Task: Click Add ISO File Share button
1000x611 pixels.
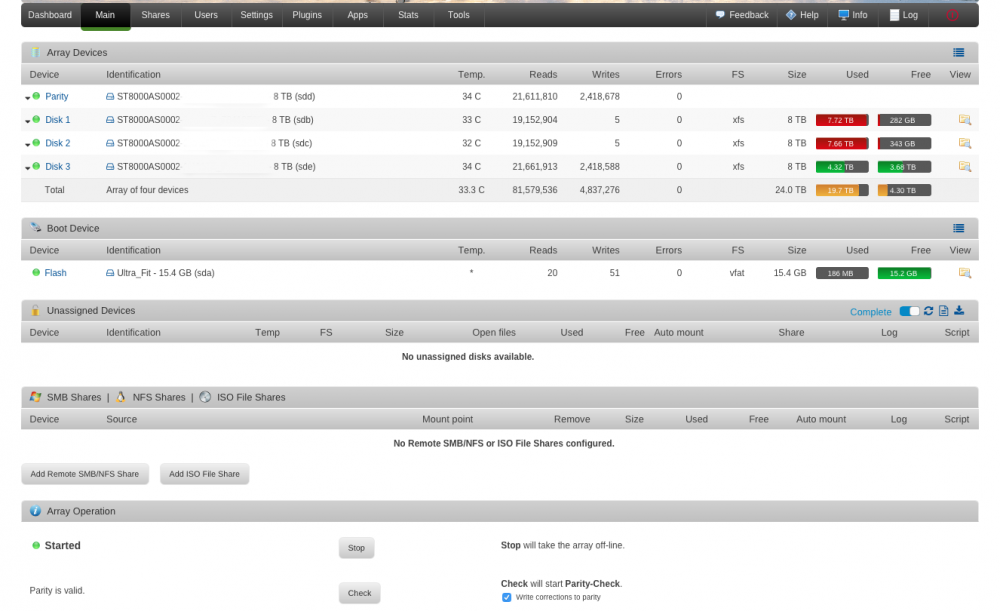Action: [x=204, y=474]
